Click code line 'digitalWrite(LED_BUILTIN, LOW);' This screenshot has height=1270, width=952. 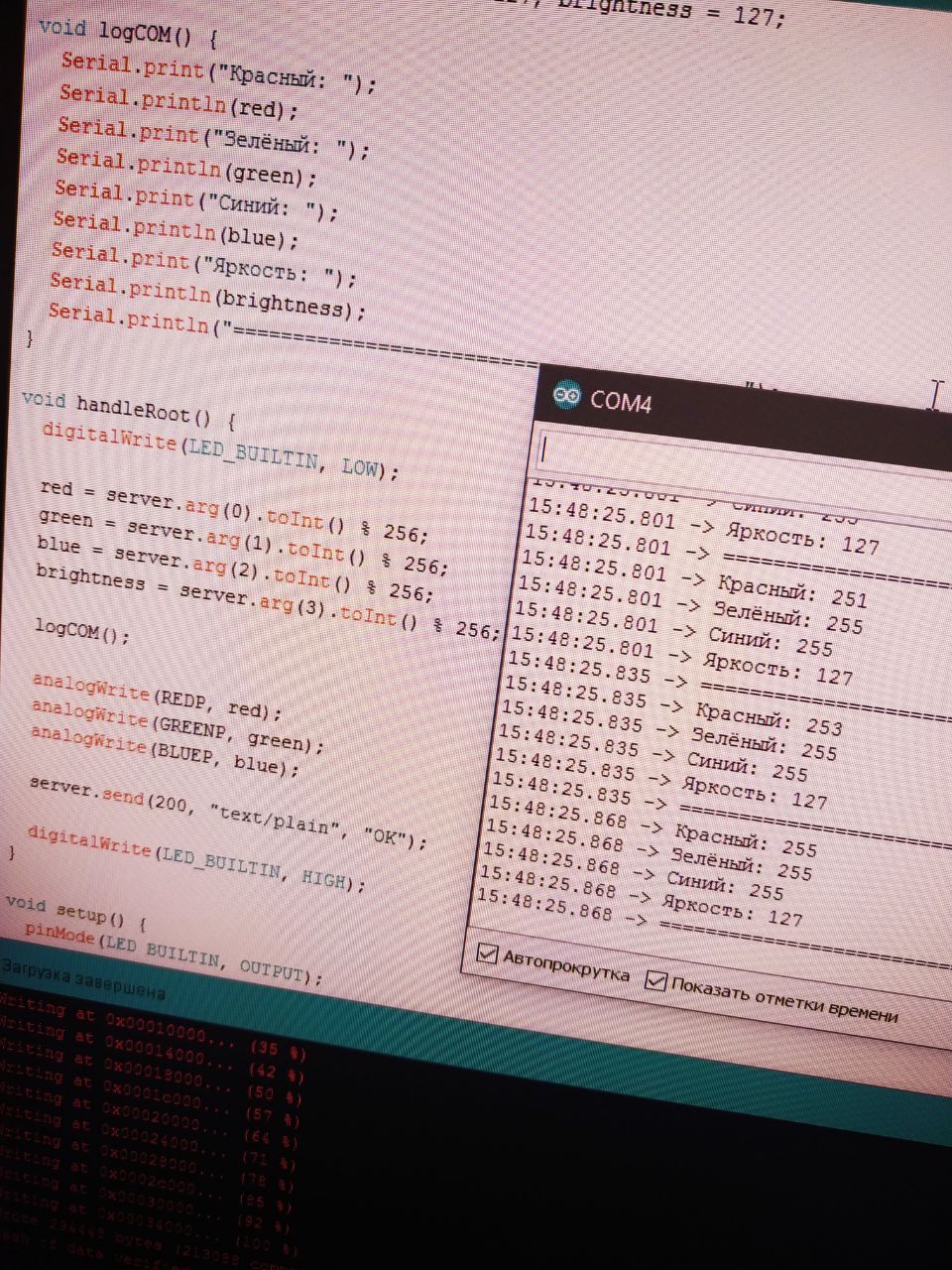point(220,450)
